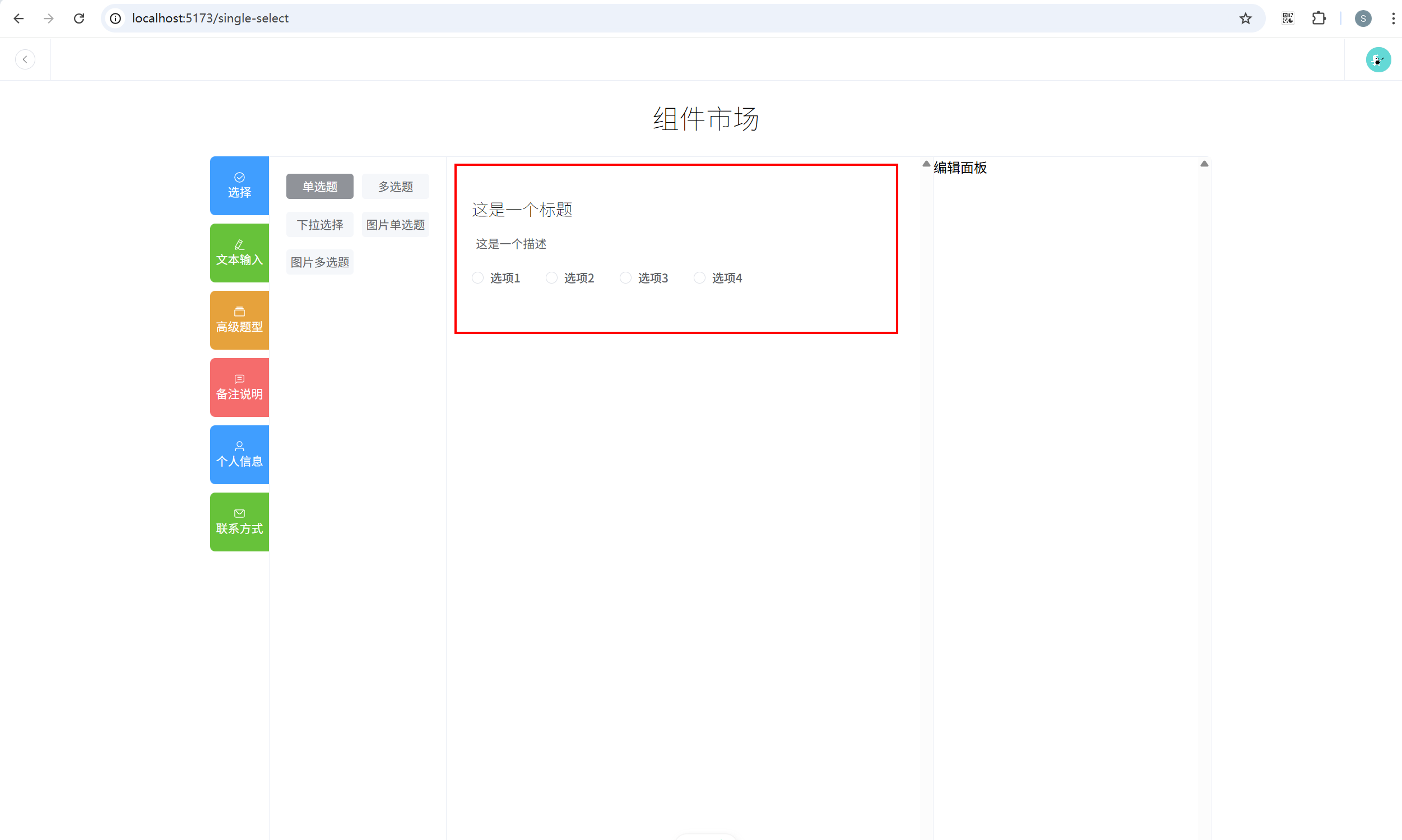Open the 个人信息 category

(239, 454)
